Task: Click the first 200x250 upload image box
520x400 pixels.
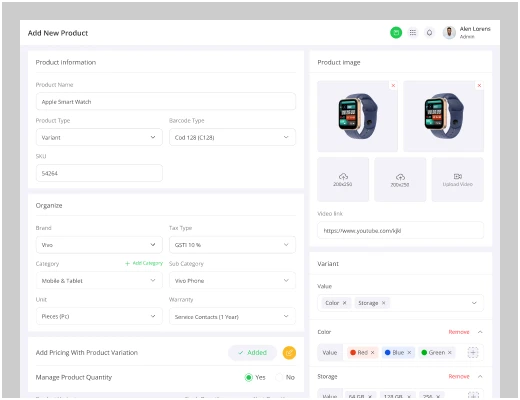Action: (x=343, y=180)
